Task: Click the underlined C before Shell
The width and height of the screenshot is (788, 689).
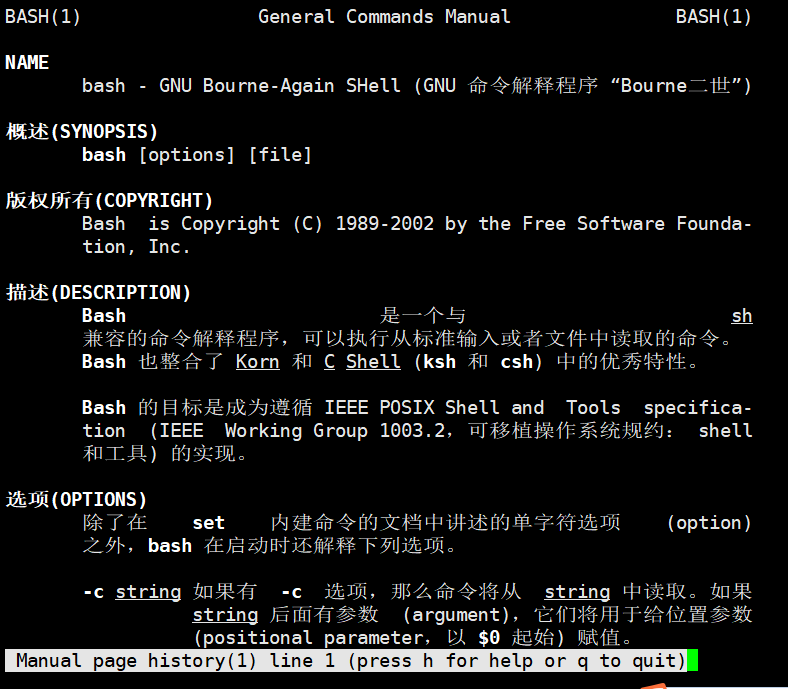Action: click(329, 362)
